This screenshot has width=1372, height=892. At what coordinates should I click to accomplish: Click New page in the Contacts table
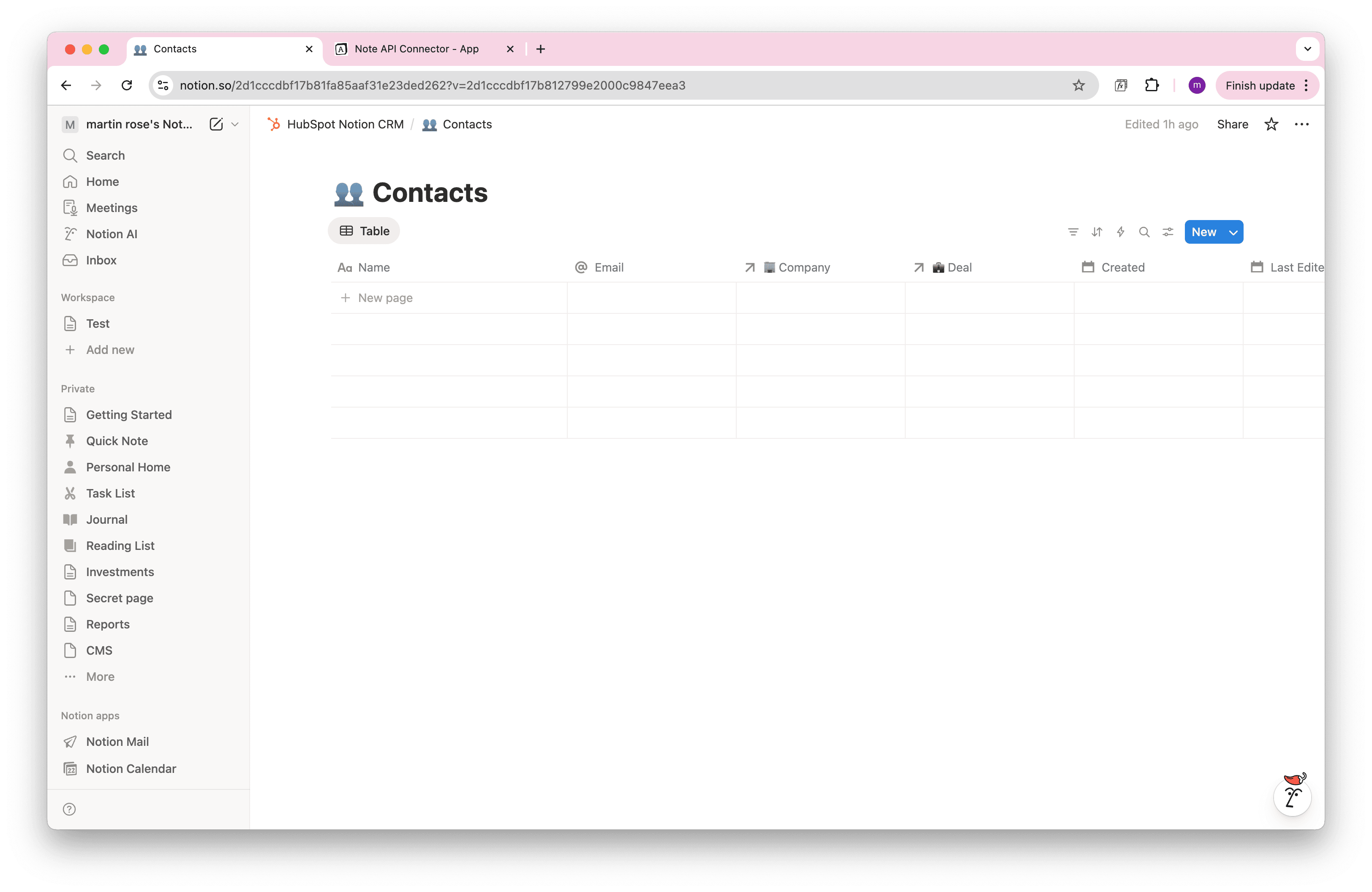point(385,298)
